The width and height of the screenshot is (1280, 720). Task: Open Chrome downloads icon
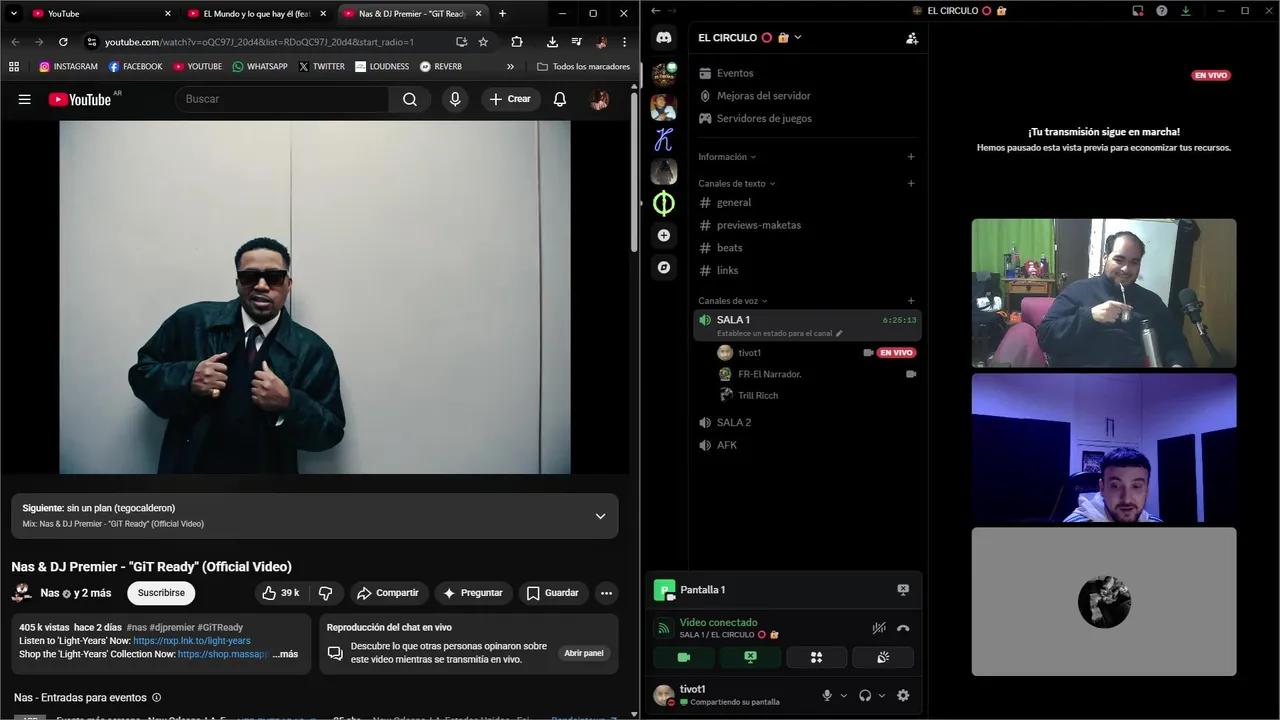(x=552, y=42)
